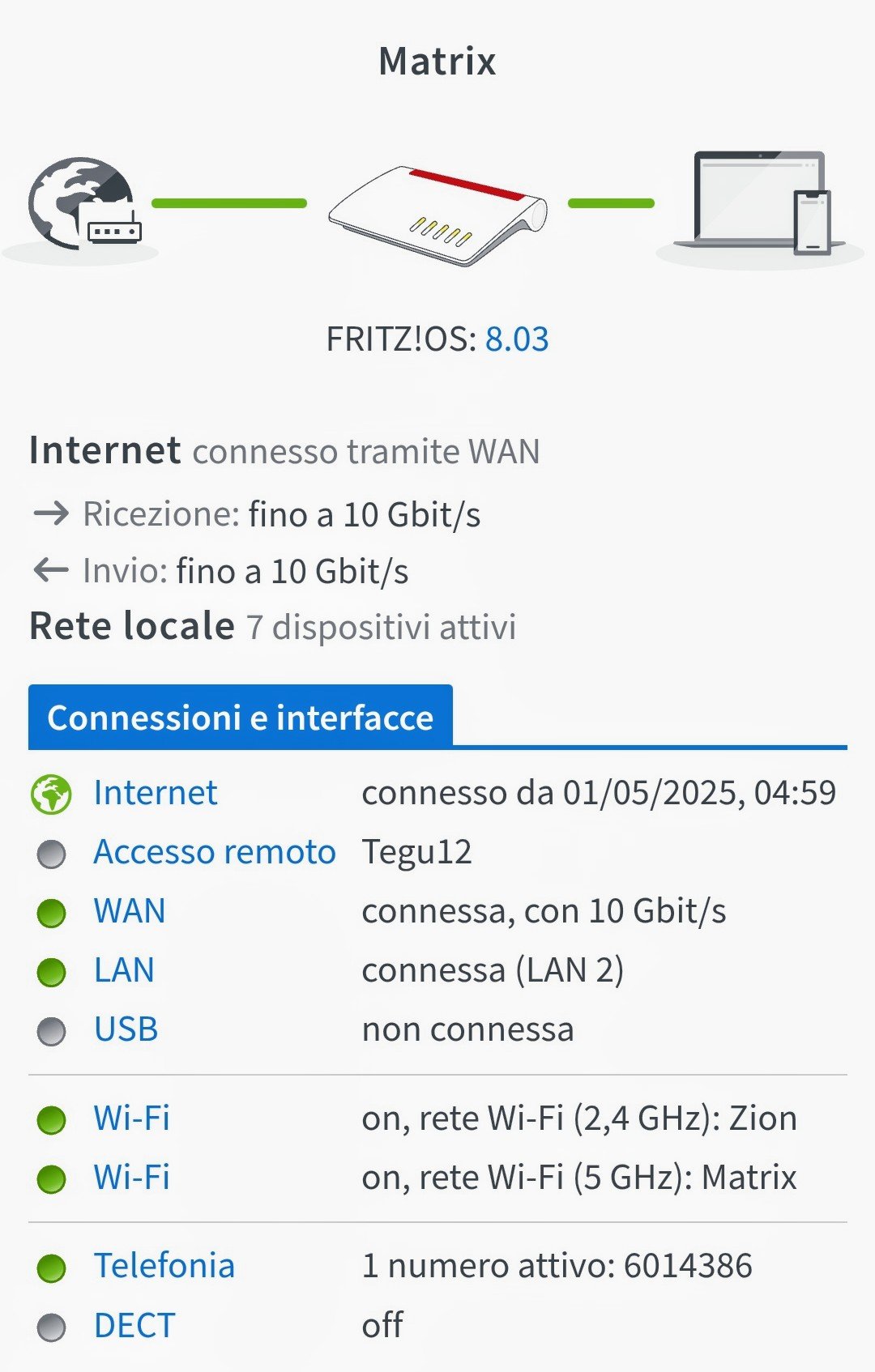The width and height of the screenshot is (875, 1372).
Task: Click the internet globe with modem icon
Action: 83,204
